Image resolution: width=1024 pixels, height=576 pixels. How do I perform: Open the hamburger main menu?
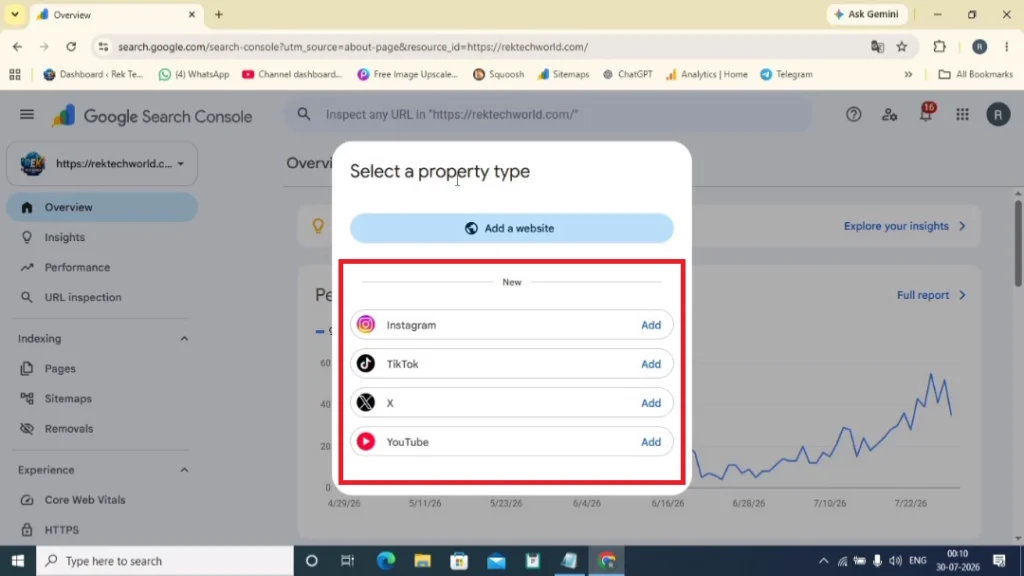[26, 115]
